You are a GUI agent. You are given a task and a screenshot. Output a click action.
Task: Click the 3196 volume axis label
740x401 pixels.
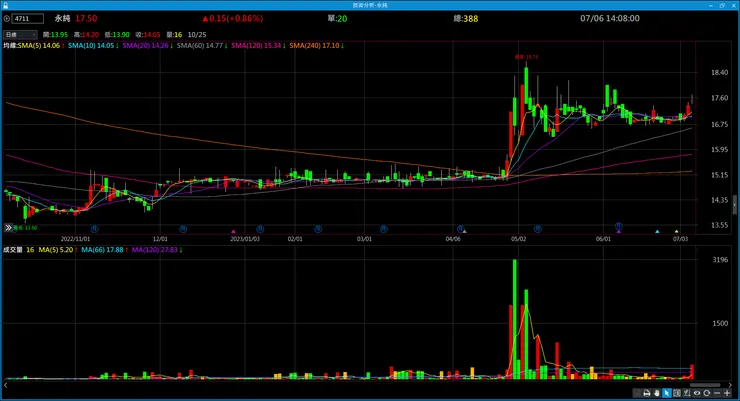coord(720,260)
